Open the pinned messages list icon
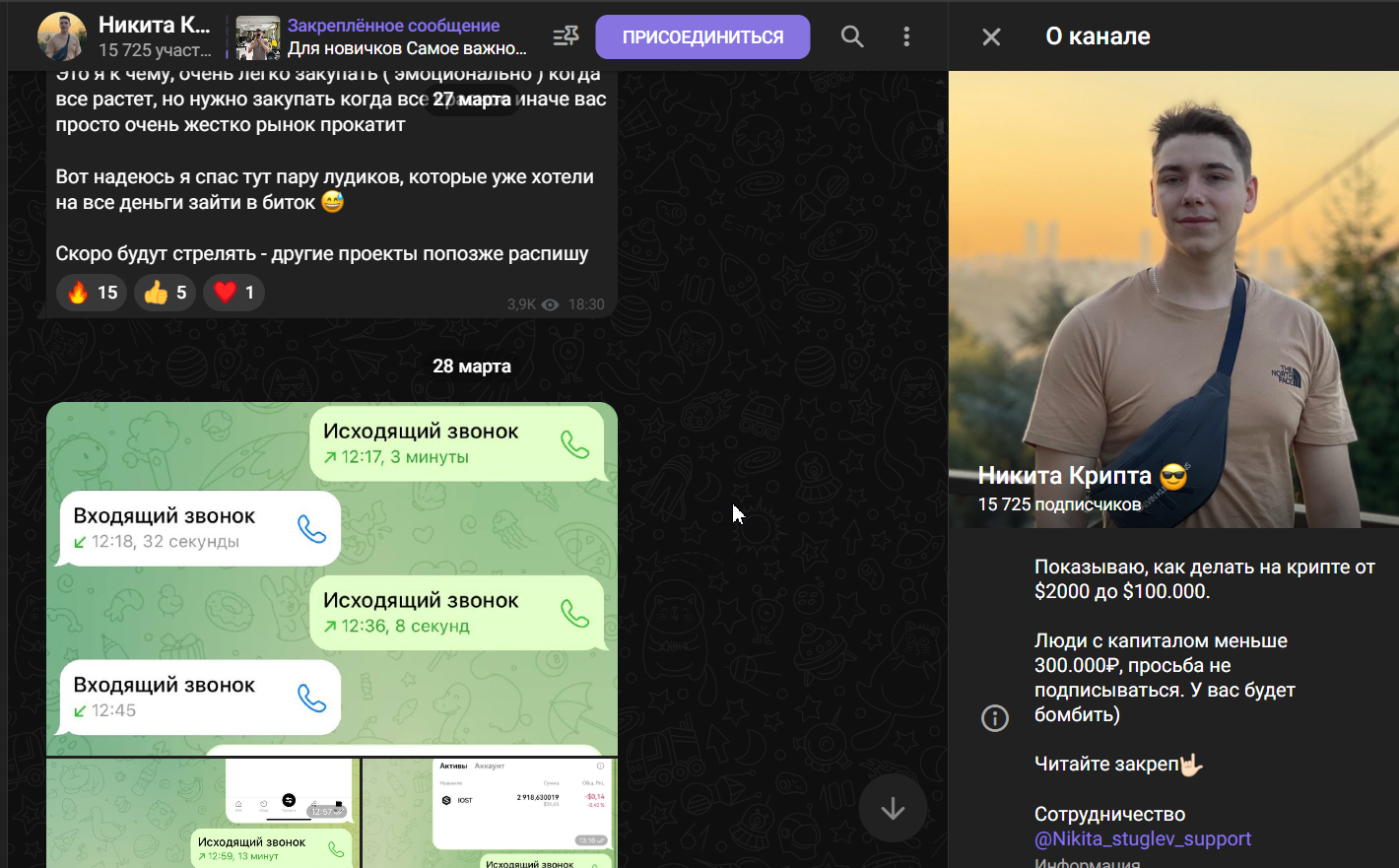 [x=566, y=36]
